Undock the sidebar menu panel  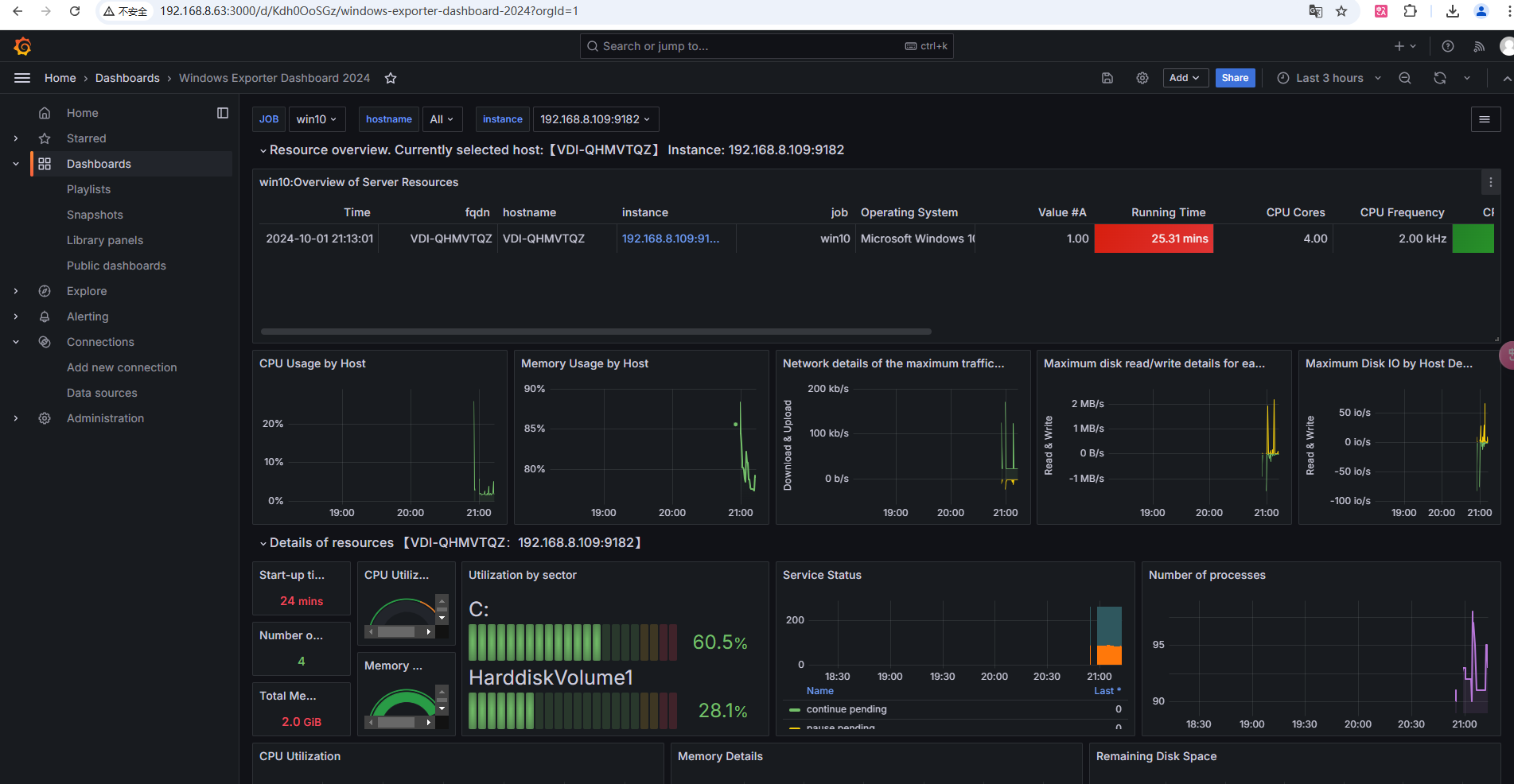223,113
